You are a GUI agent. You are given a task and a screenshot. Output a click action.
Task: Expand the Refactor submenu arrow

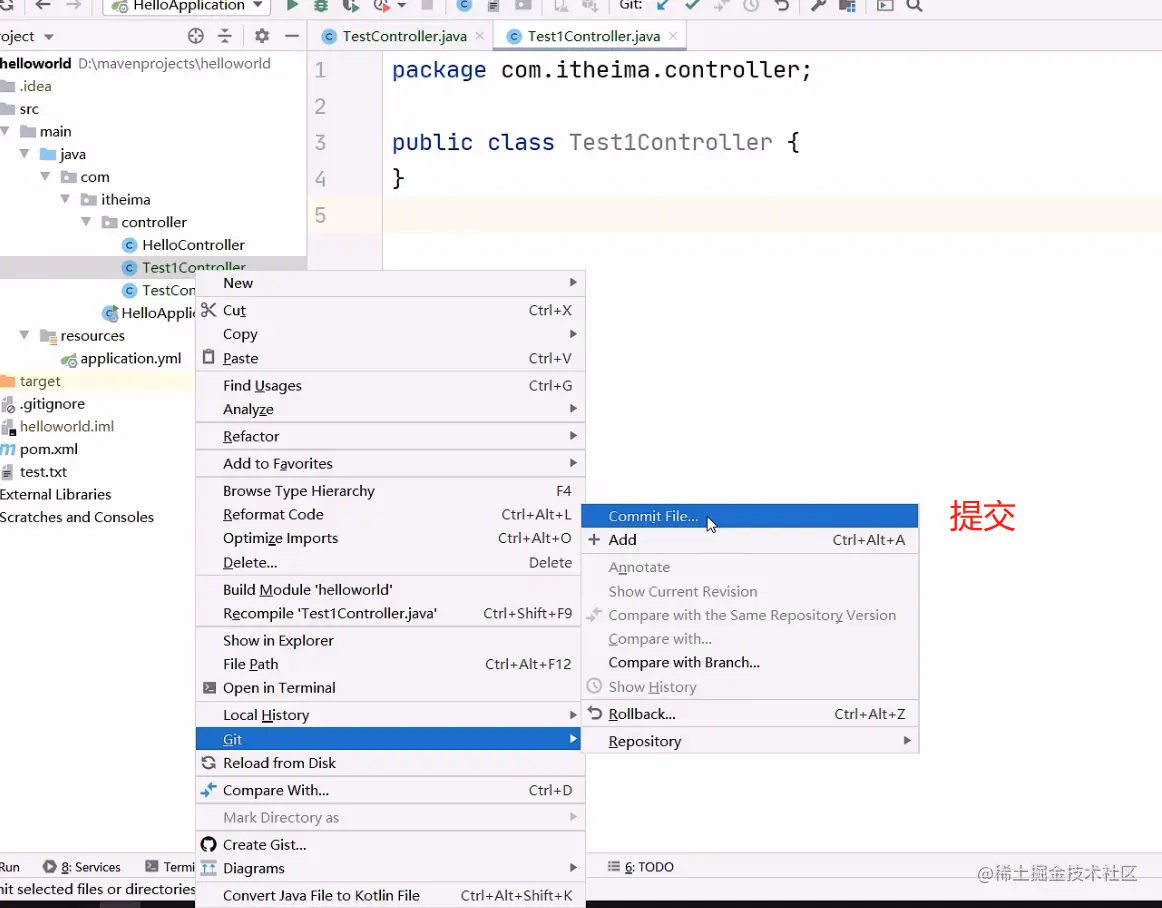point(573,436)
